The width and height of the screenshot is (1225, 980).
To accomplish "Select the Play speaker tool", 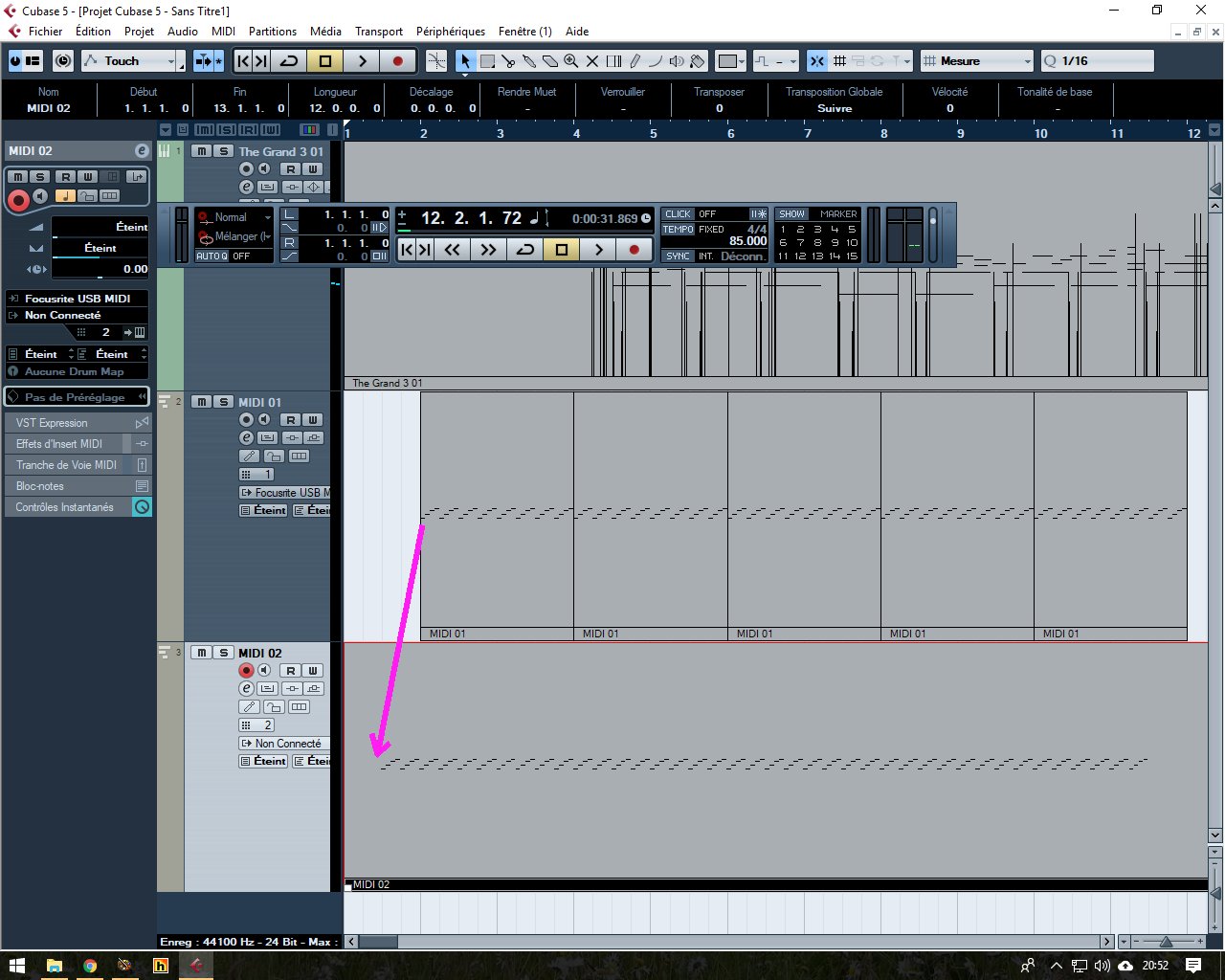I will click(677, 61).
